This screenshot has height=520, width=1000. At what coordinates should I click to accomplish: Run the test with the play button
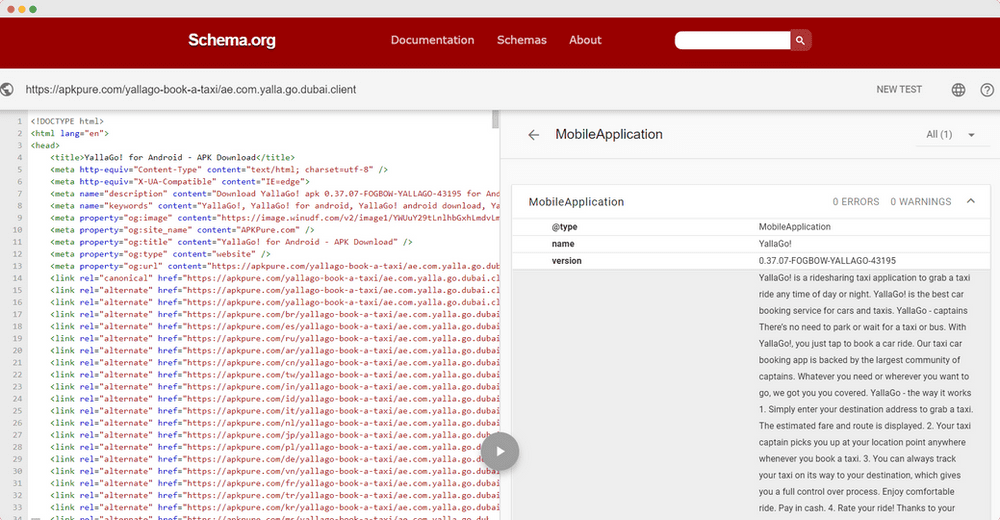point(500,451)
